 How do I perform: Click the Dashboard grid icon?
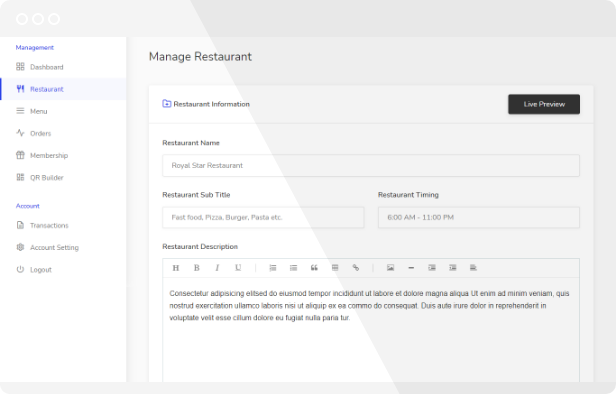(x=20, y=67)
